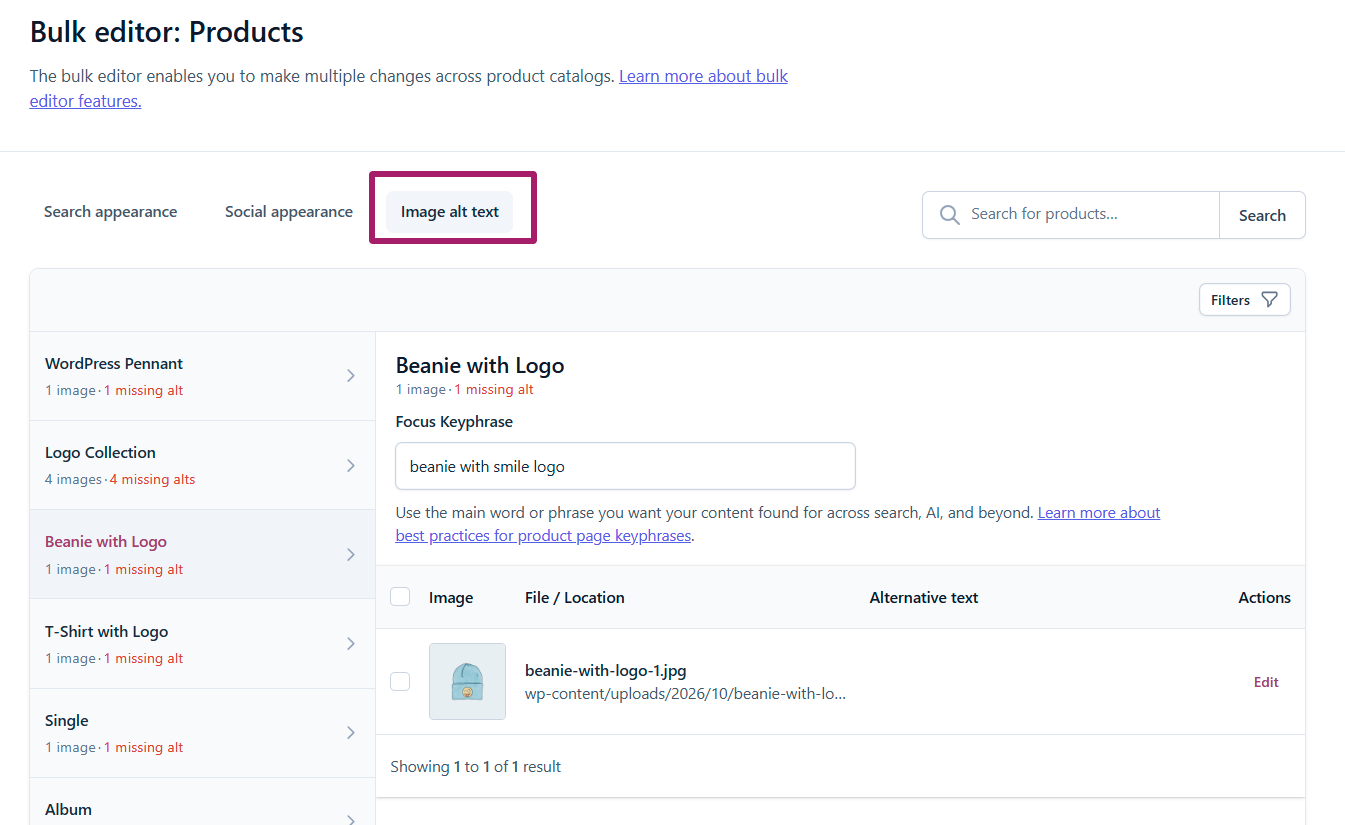Click the Alternative text column header
1345x825 pixels.
pyautogui.click(x=924, y=597)
